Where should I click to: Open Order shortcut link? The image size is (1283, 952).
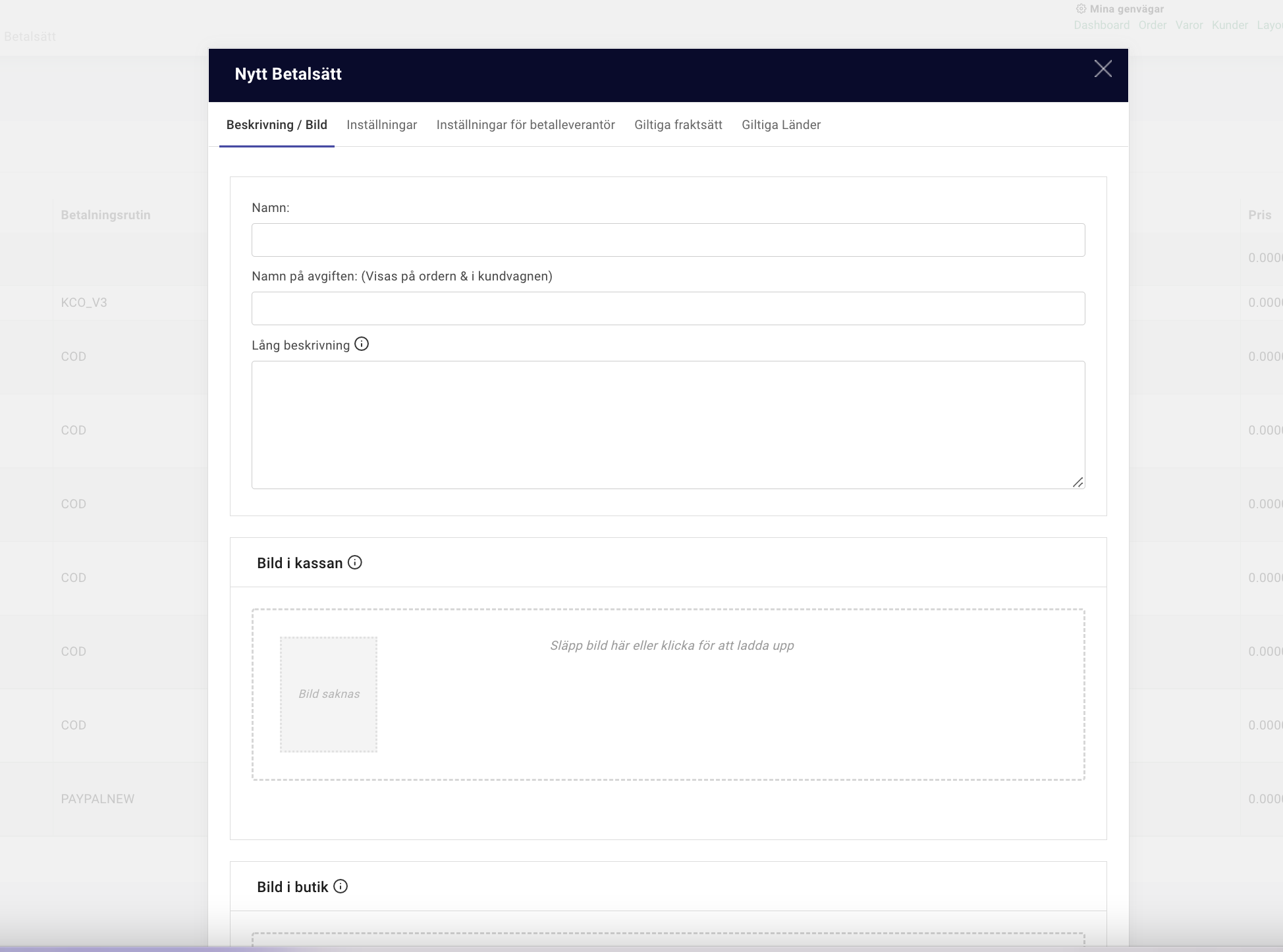(x=1153, y=25)
